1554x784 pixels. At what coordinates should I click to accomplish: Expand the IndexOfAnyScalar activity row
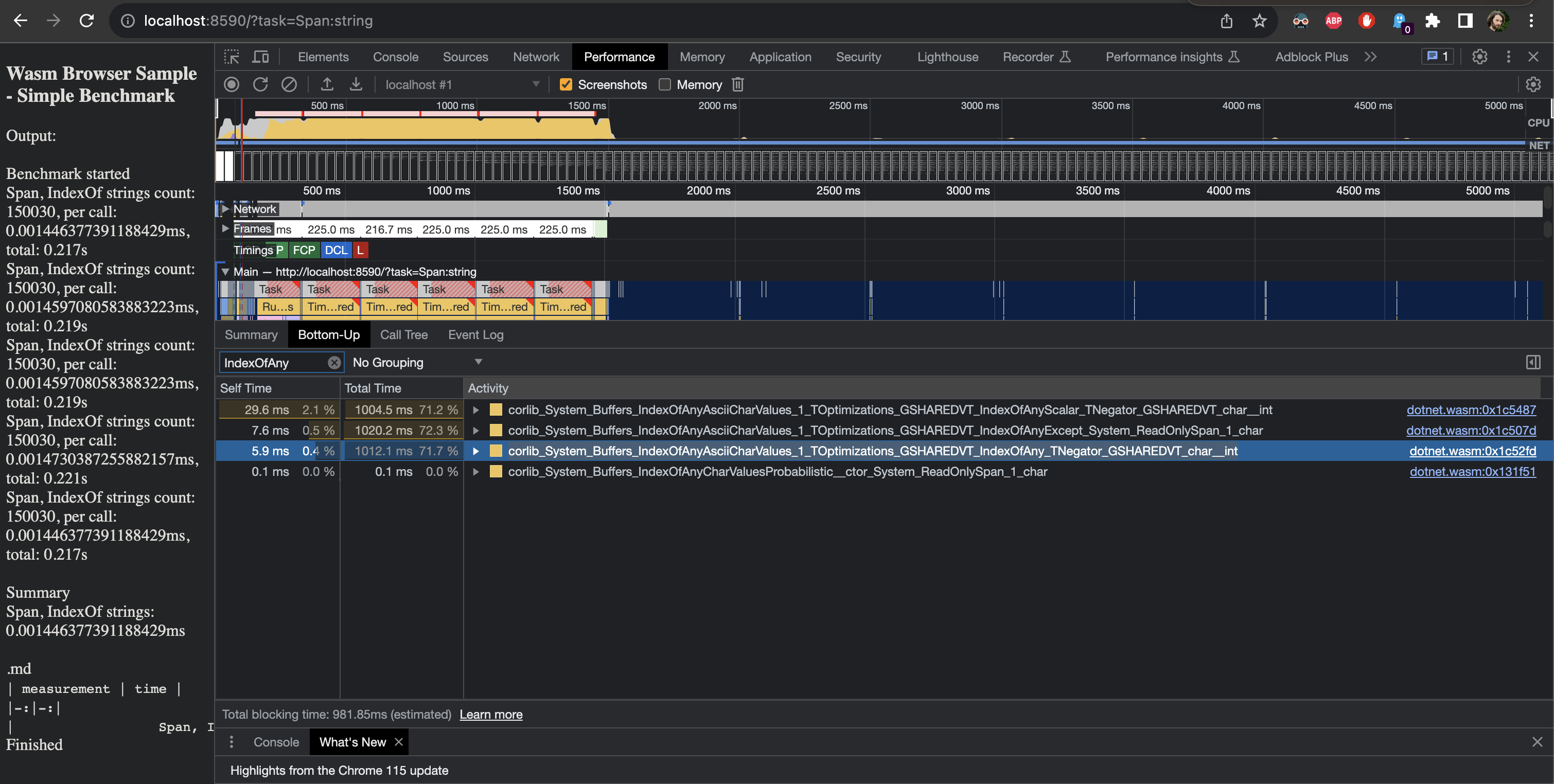476,410
